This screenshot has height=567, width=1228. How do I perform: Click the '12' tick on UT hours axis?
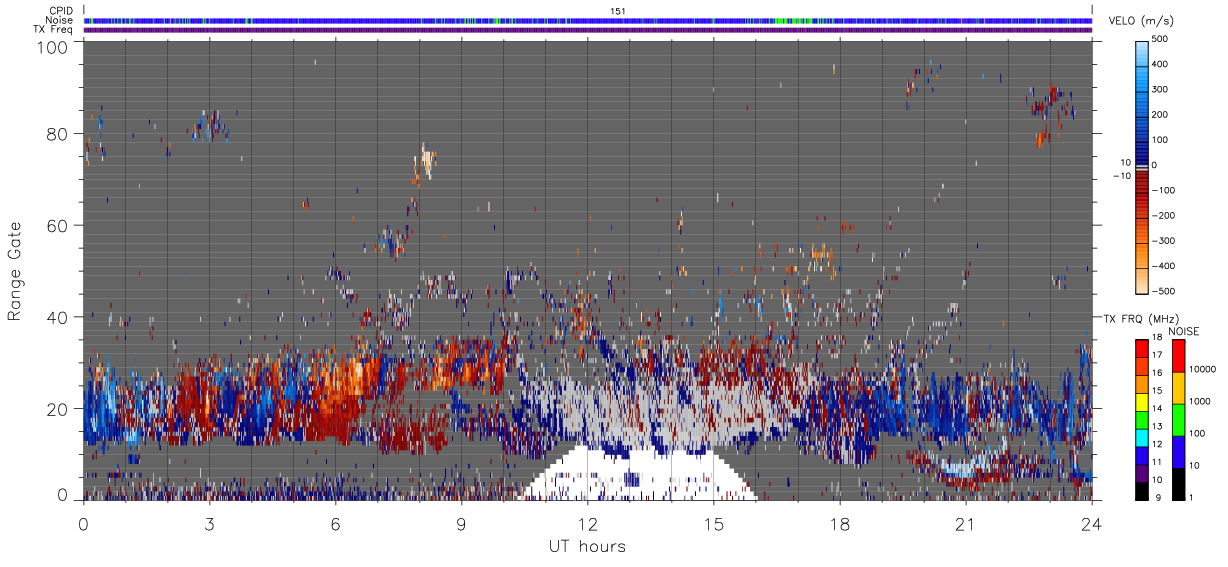click(x=587, y=523)
